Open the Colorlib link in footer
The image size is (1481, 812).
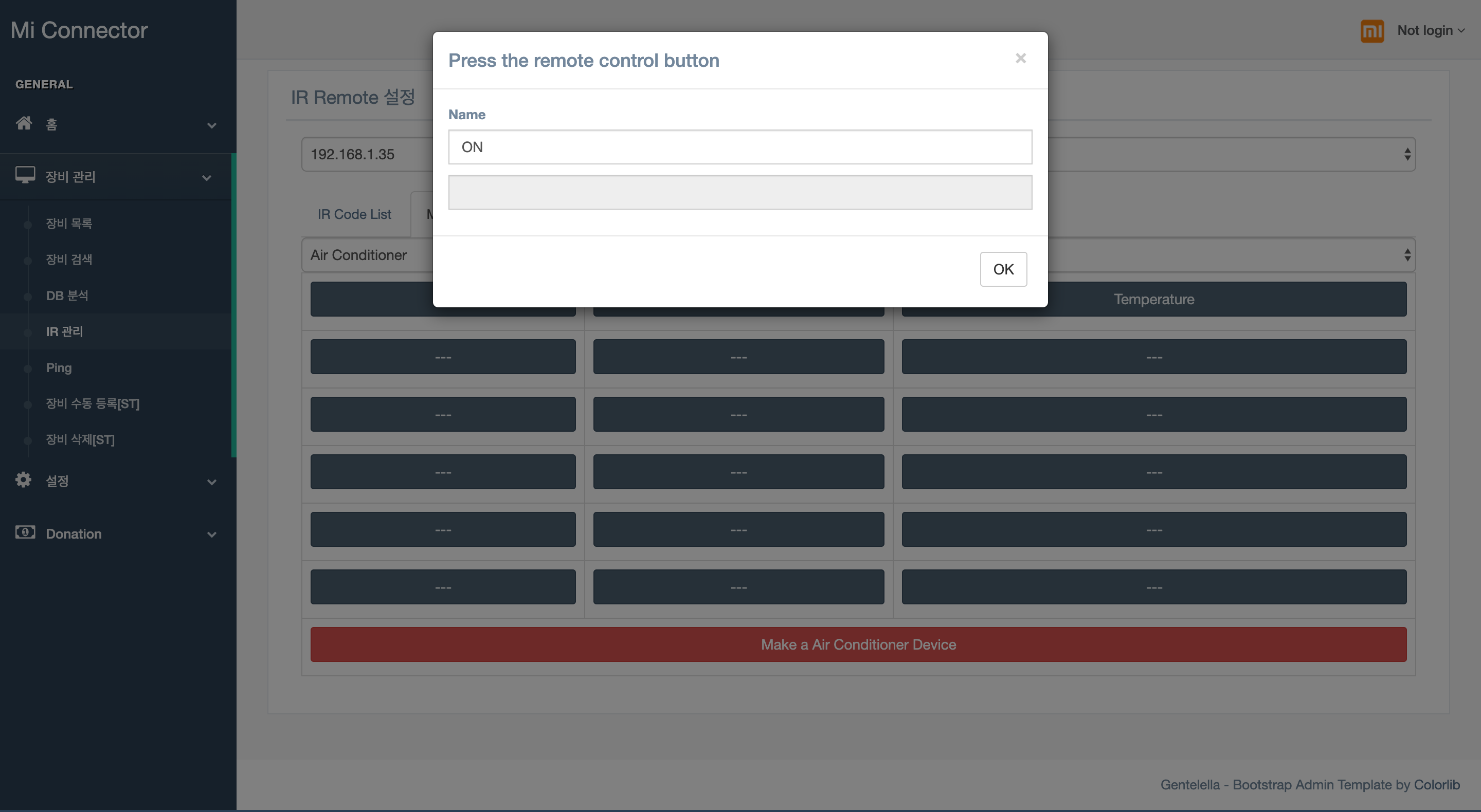[x=1436, y=784]
